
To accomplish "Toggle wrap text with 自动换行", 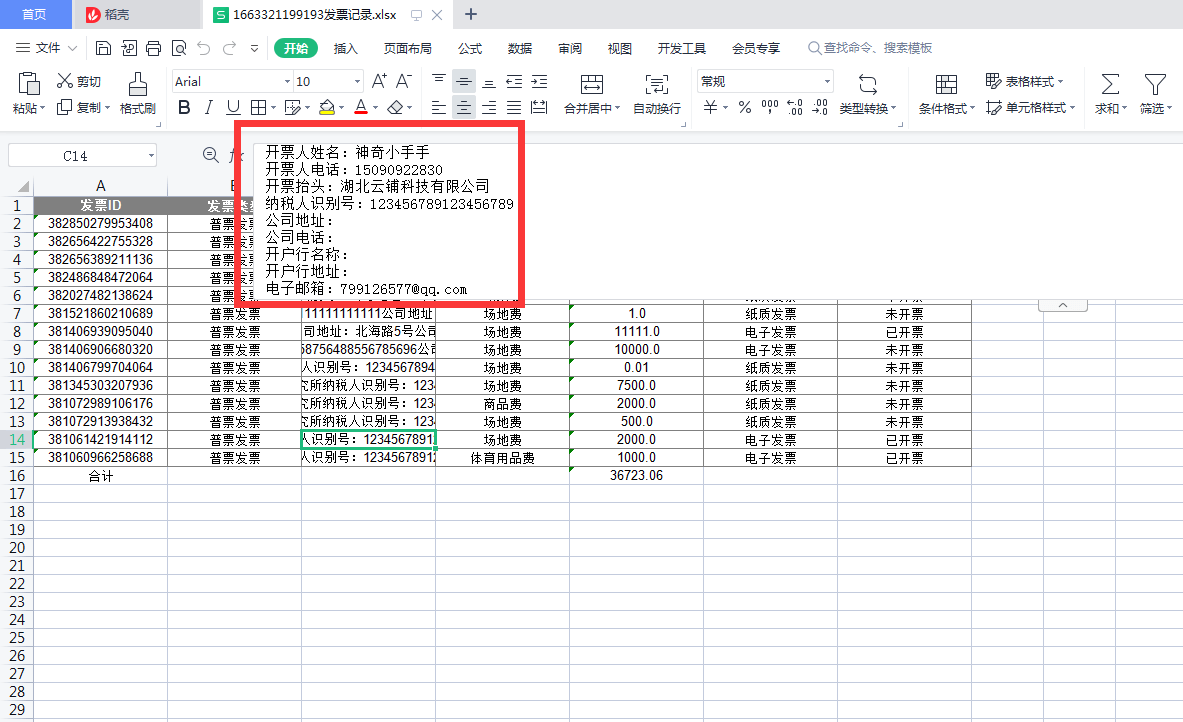I will 656,96.
